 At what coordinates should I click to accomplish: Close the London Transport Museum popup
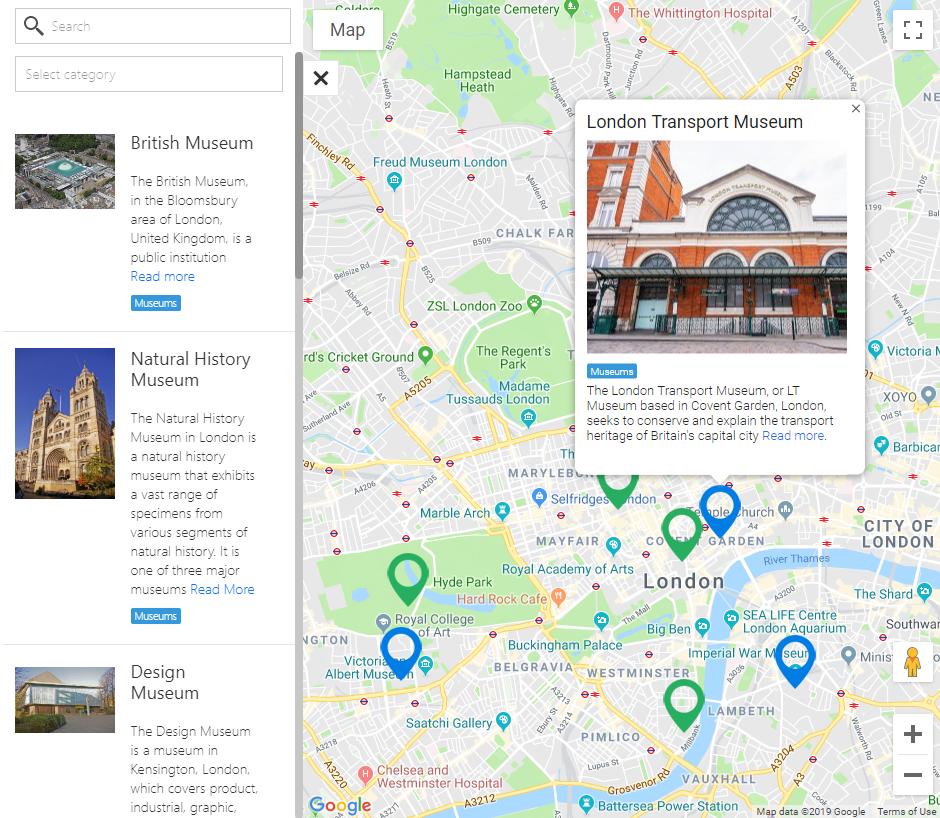click(x=855, y=109)
